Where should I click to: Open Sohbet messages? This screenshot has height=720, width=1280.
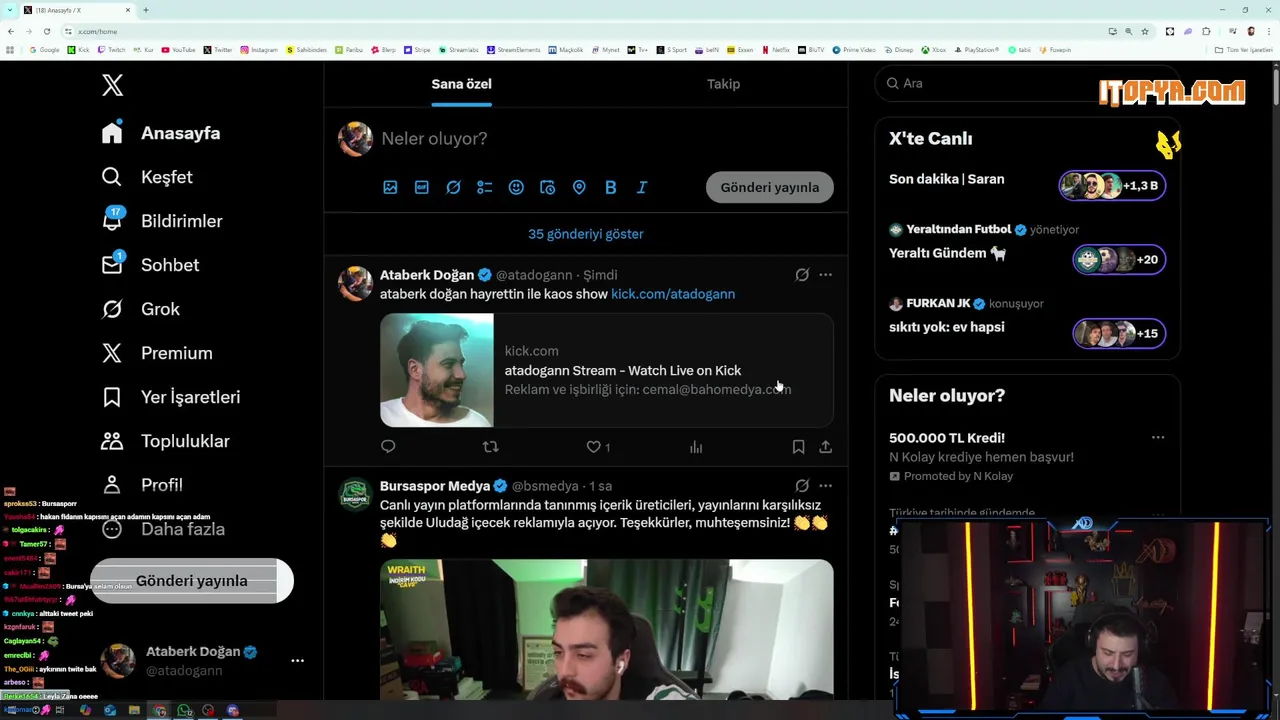(x=150, y=265)
